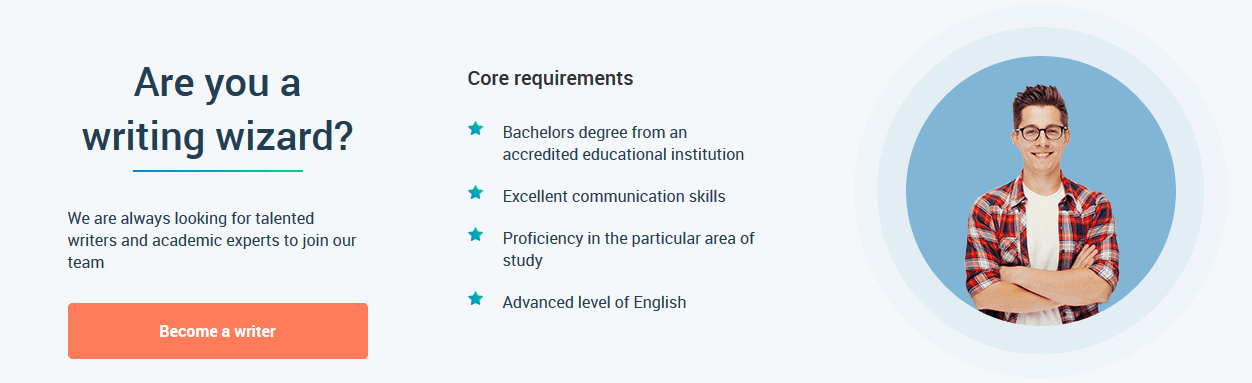This screenshot has width=1252, height=383.
Task: Click the Become a writer button
Action: [218, 331]
